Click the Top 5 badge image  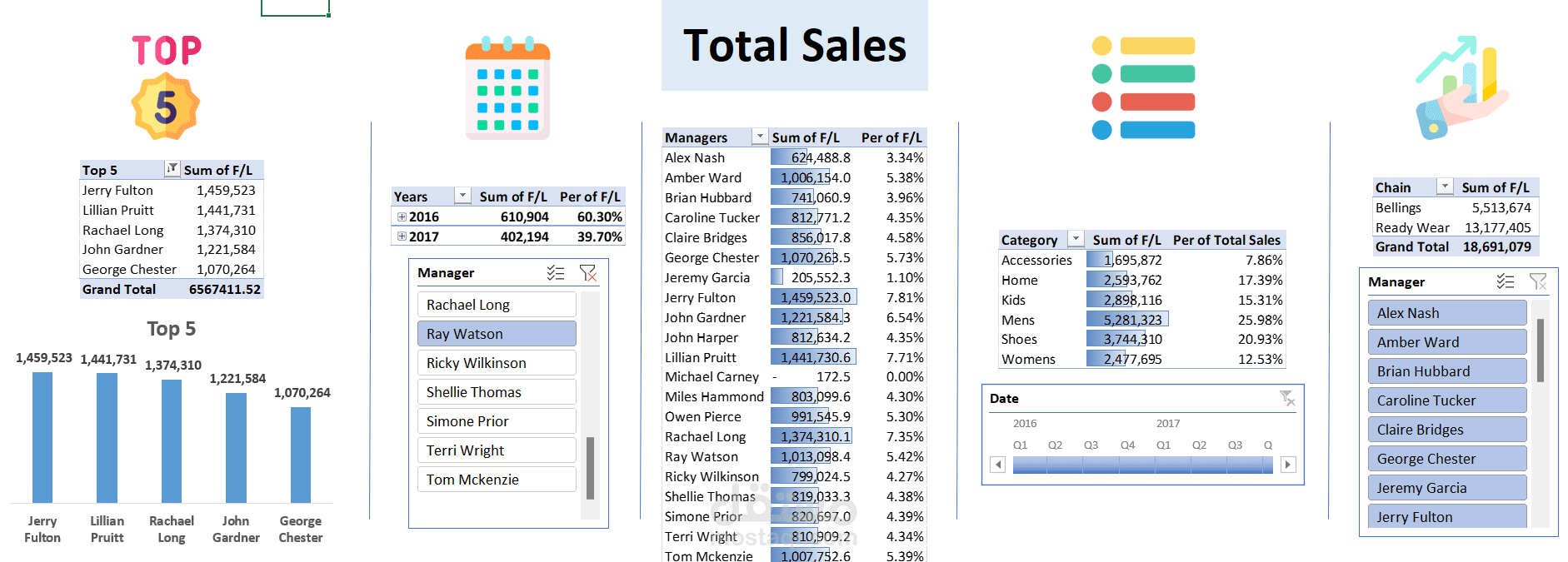pos(166,87)
